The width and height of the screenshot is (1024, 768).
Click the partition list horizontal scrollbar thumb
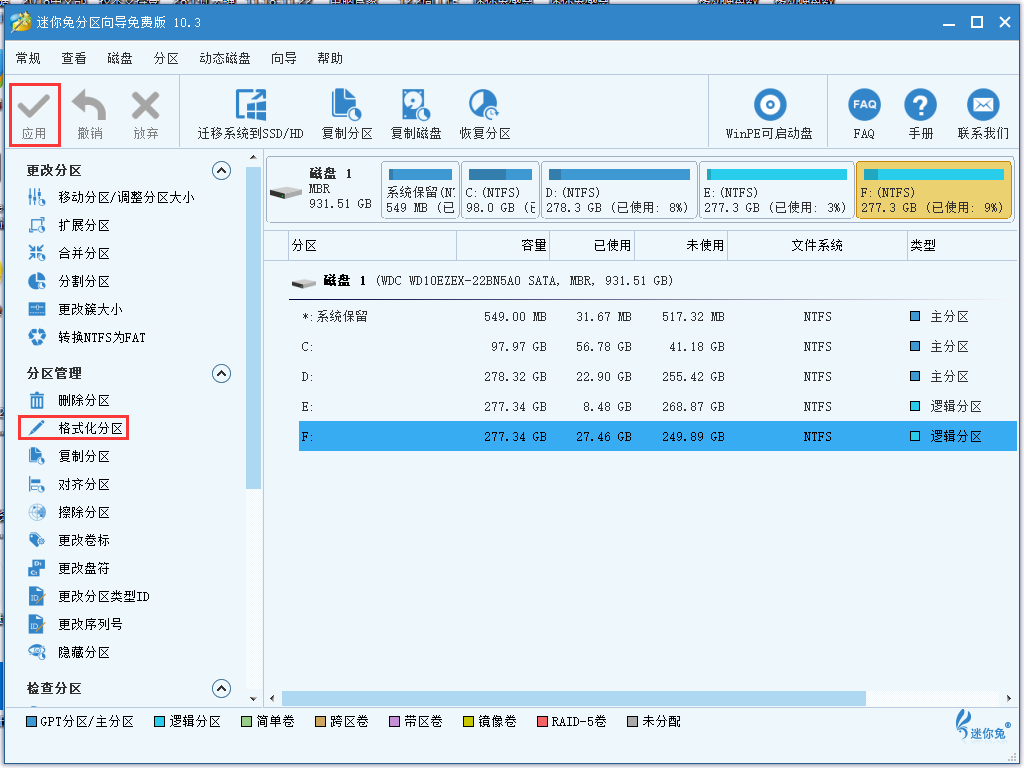pyautogui.click(x=574, y=698)
